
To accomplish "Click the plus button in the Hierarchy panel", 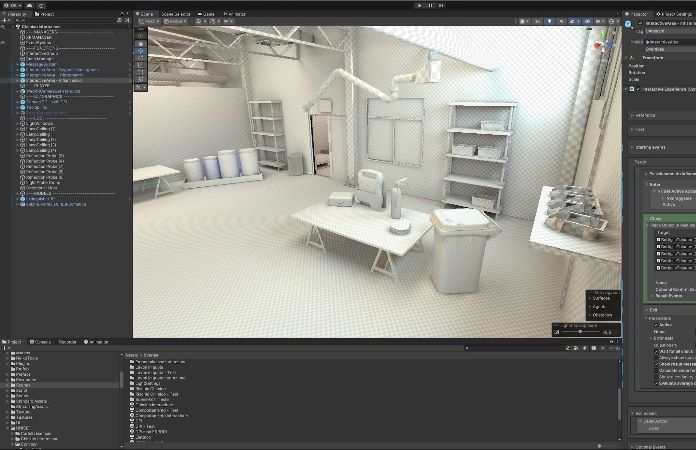I will pos(7,25).
